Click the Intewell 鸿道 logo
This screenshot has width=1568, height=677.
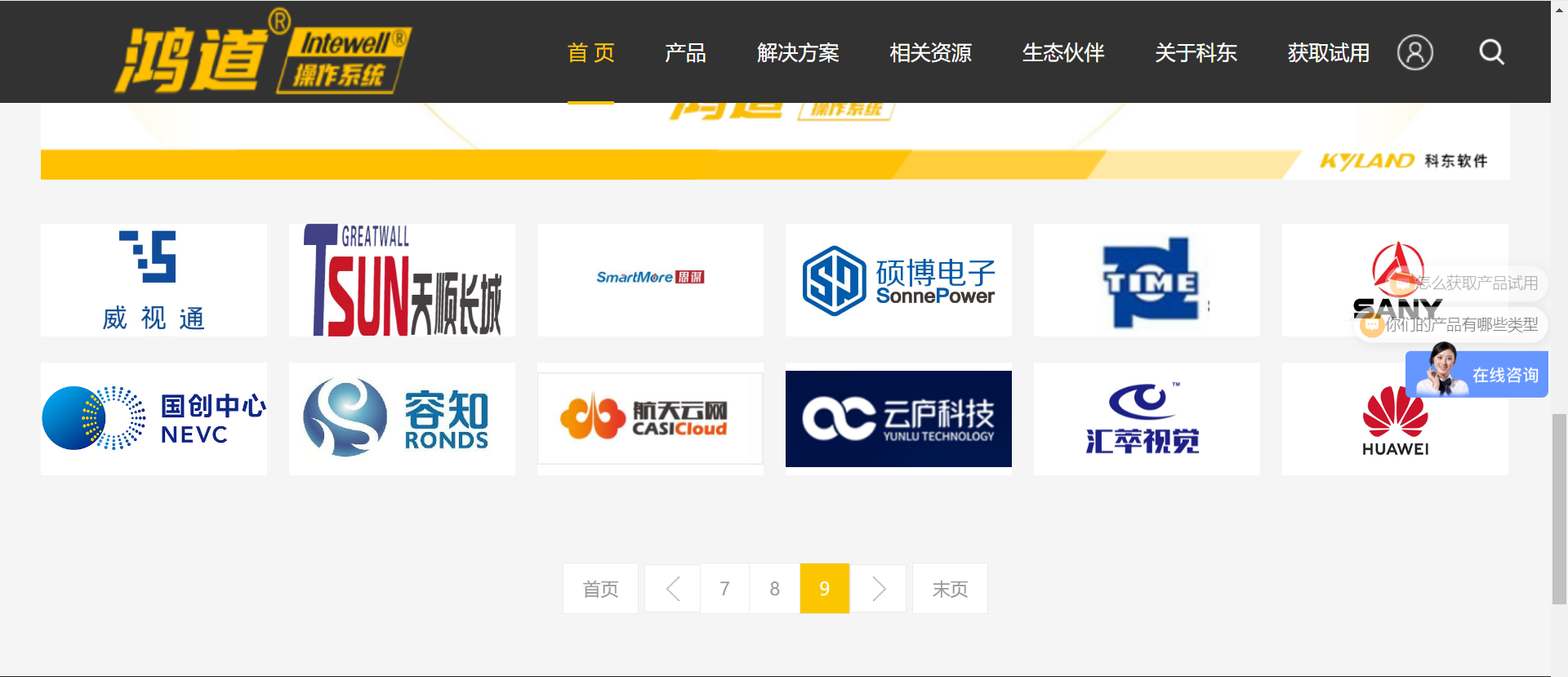263,51
